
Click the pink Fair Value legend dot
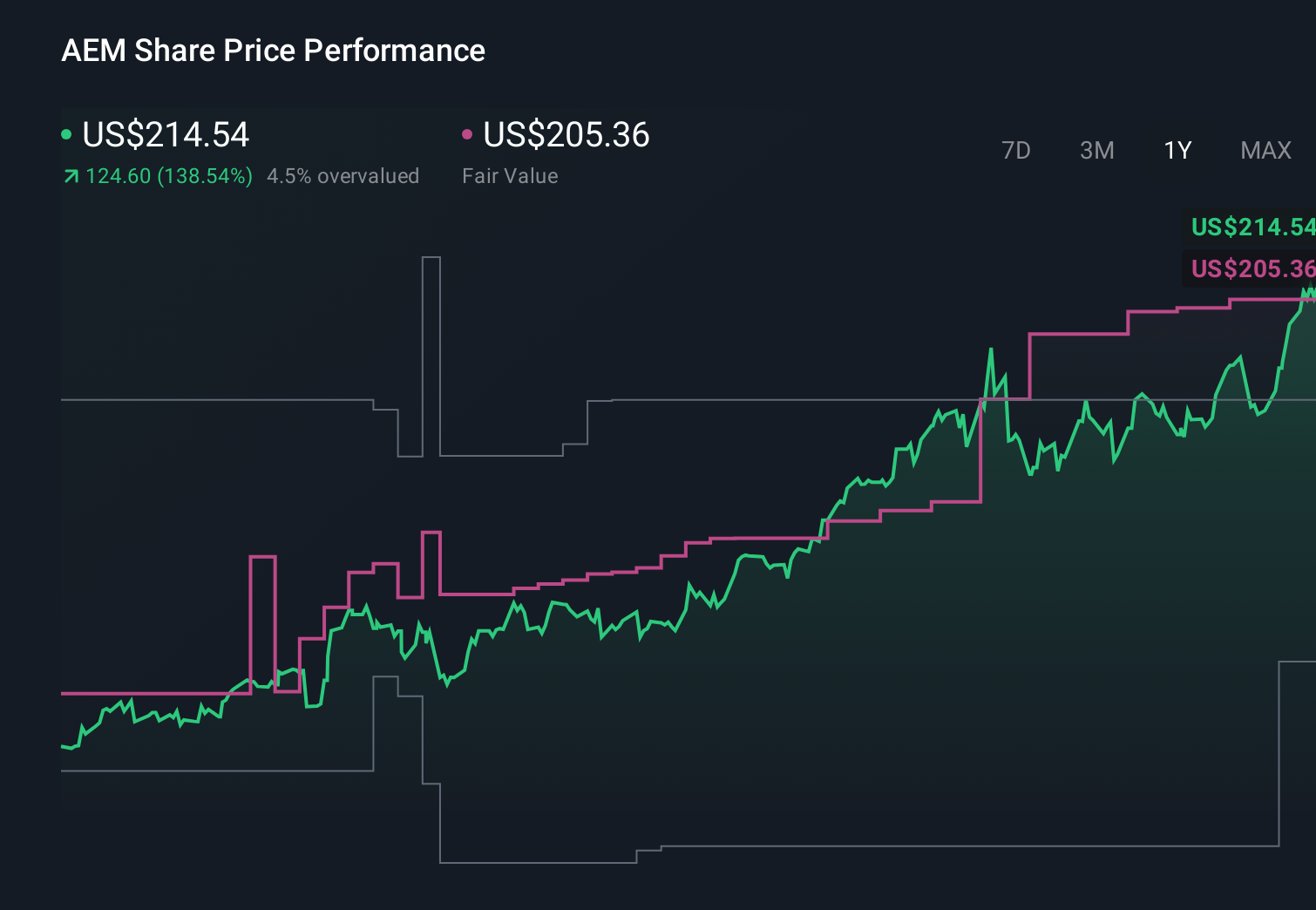(467, 133)
